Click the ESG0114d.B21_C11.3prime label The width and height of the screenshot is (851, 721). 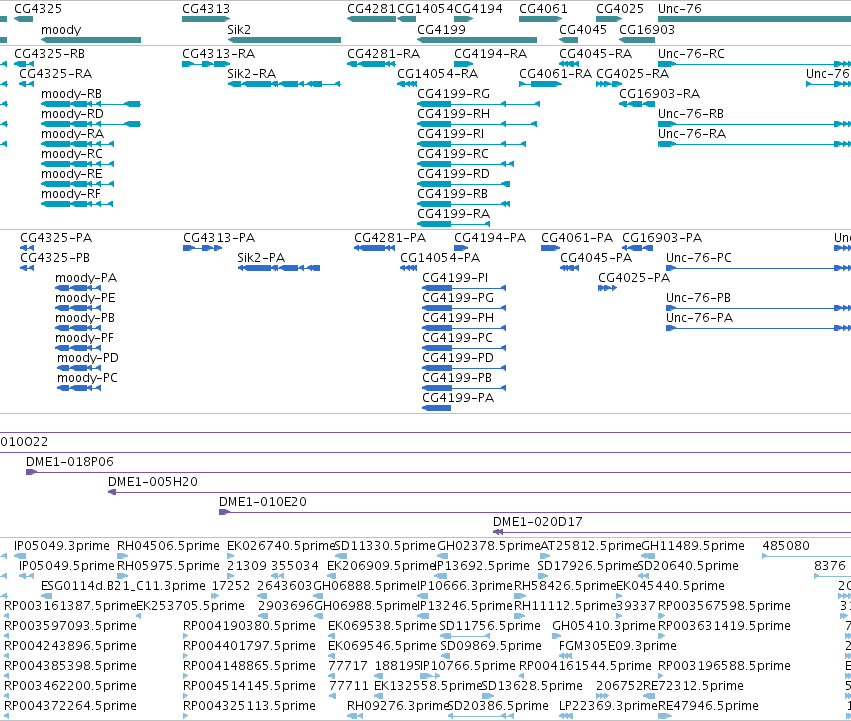pos(123,586)
